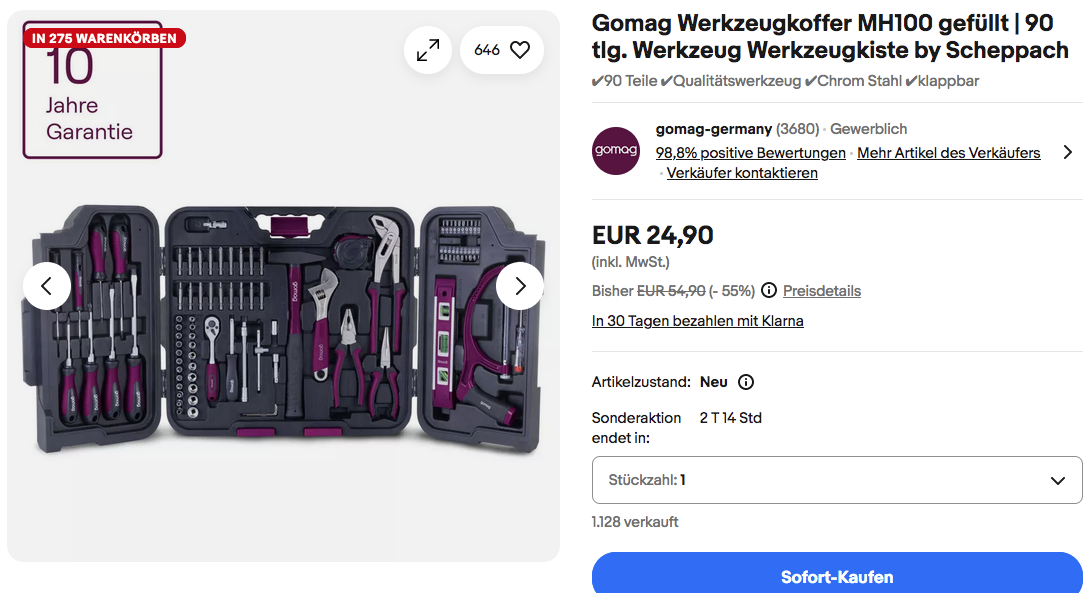Screen dimensions: 1092x593
Task: Select In 30 Tagen bezahlen mit Klarna
Action: point(698,321)
